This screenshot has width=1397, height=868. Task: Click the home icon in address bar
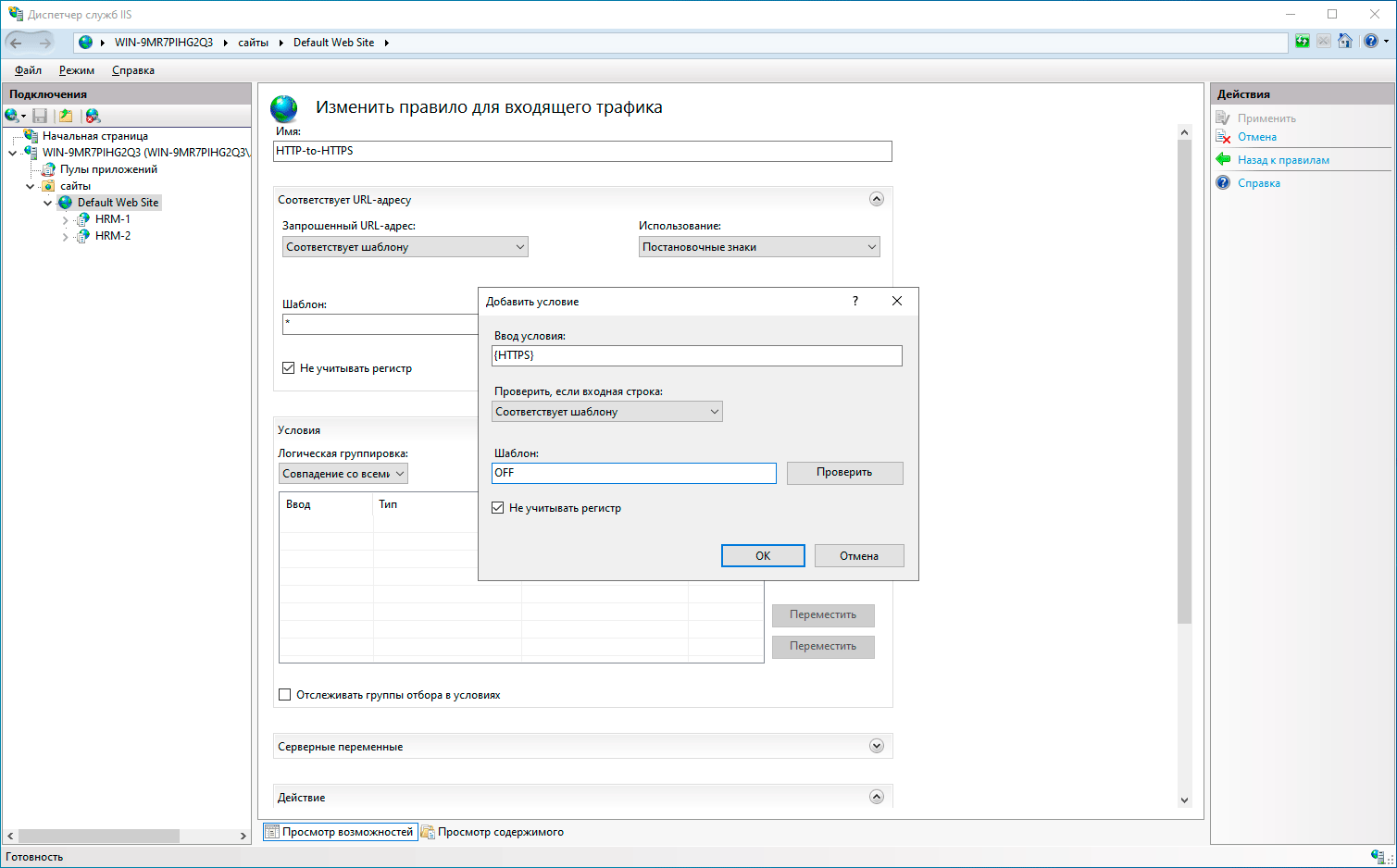click(x=1345, y=42)
